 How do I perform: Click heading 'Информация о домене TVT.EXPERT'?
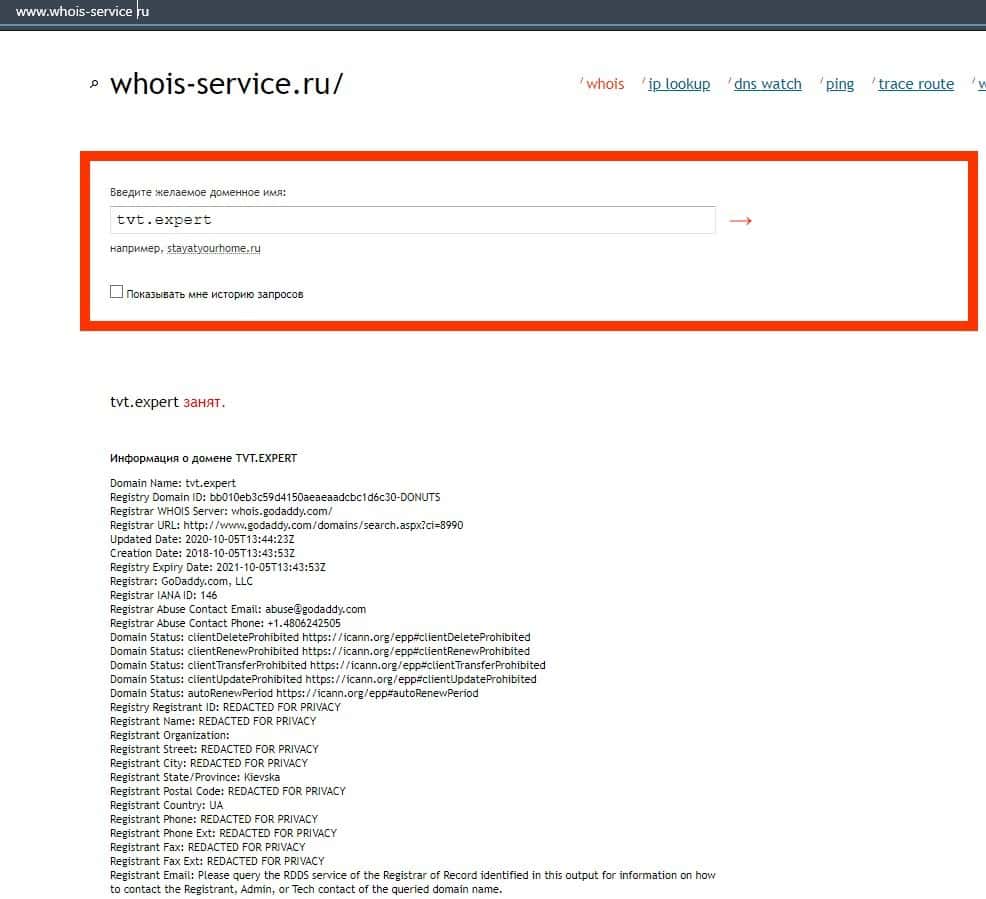pyautogui.click(x=203, y=458)
